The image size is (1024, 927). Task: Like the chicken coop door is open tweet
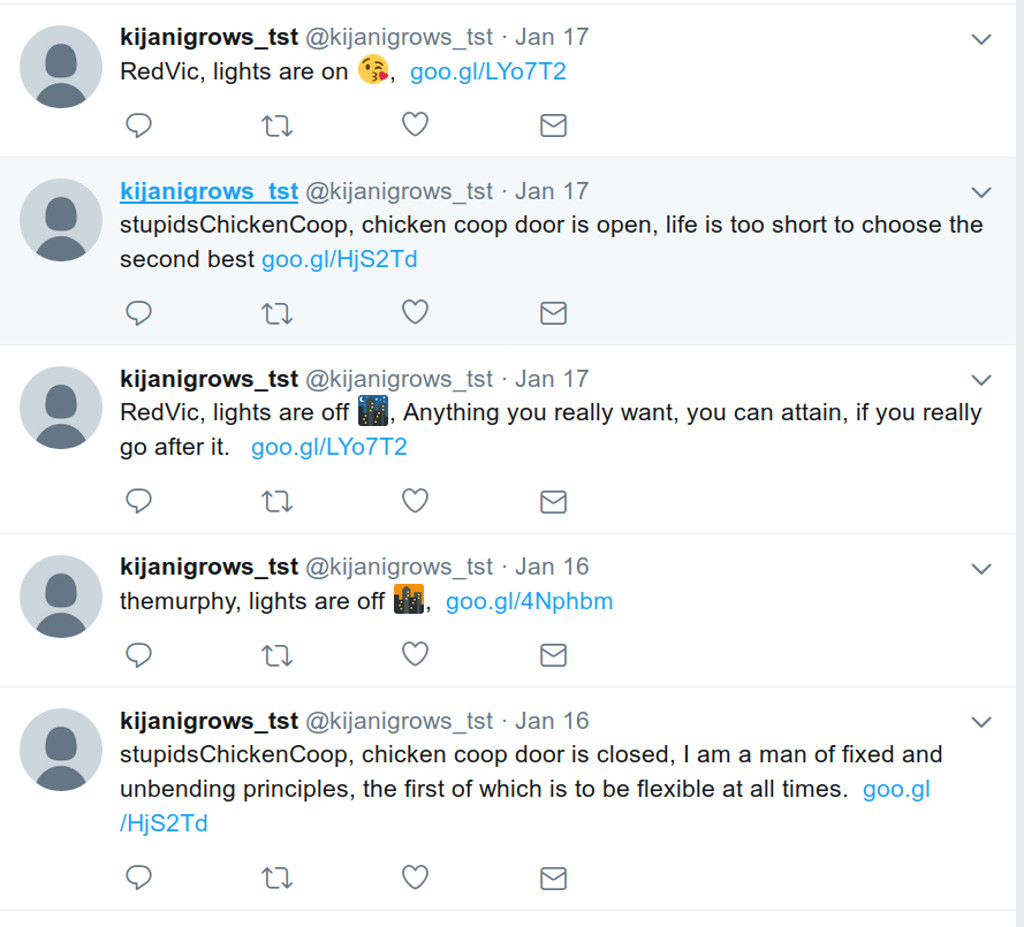click(x=415, y=313)
